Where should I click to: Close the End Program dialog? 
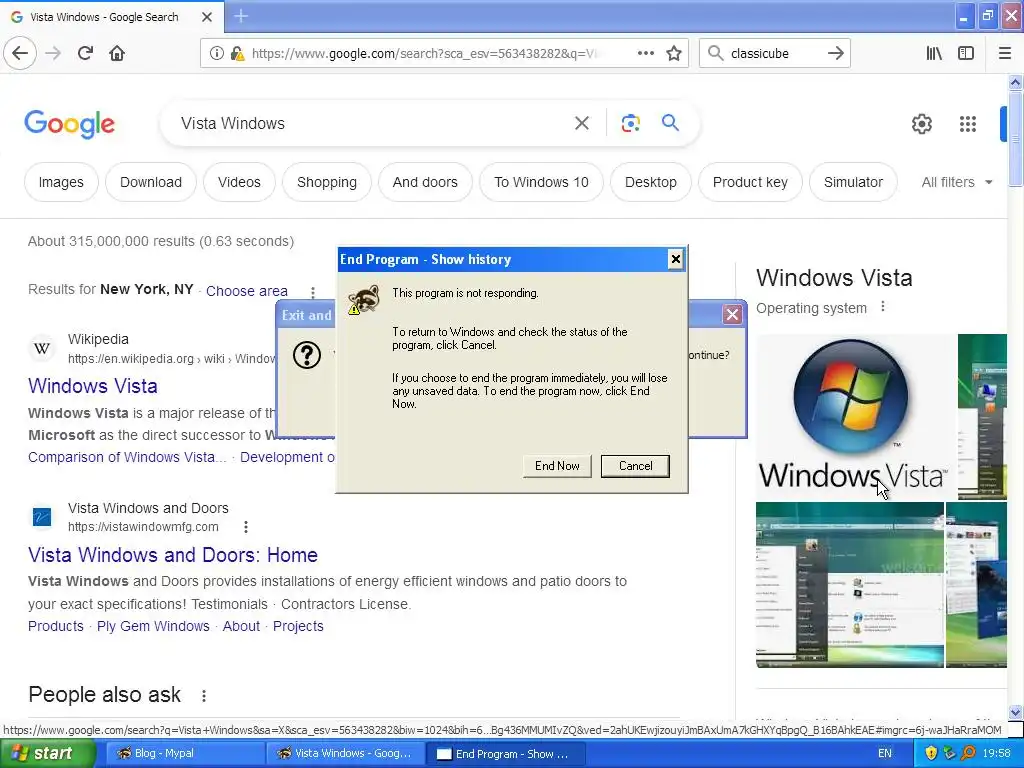point(675,259)
